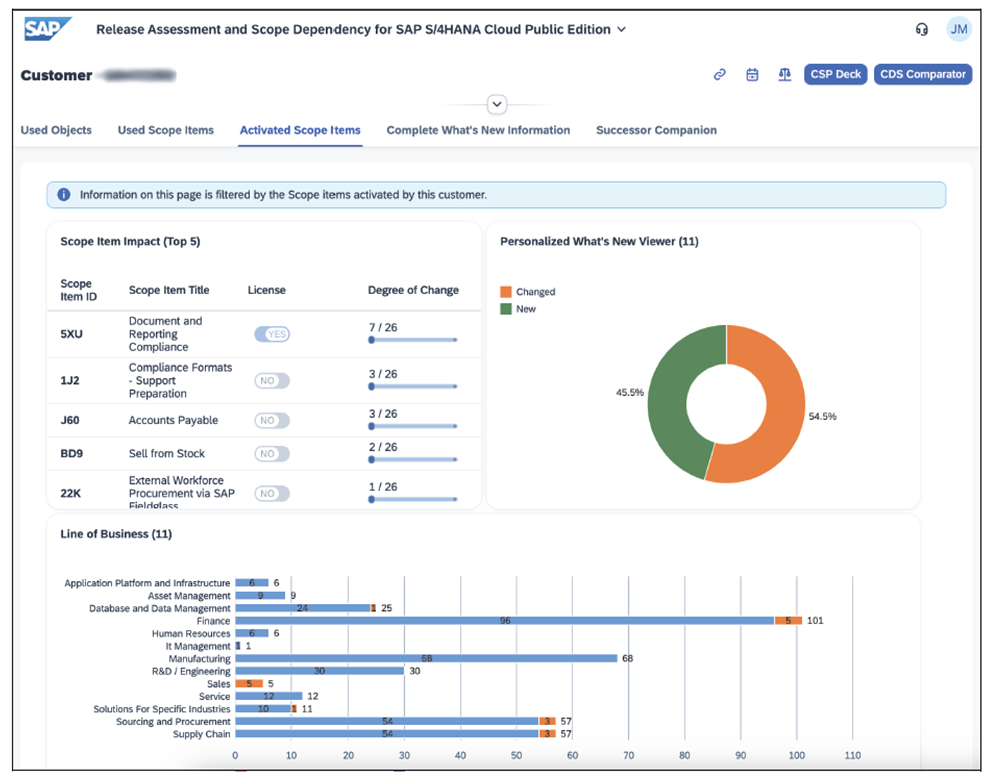Click the Finance blue bar

(x=505, y=621)
